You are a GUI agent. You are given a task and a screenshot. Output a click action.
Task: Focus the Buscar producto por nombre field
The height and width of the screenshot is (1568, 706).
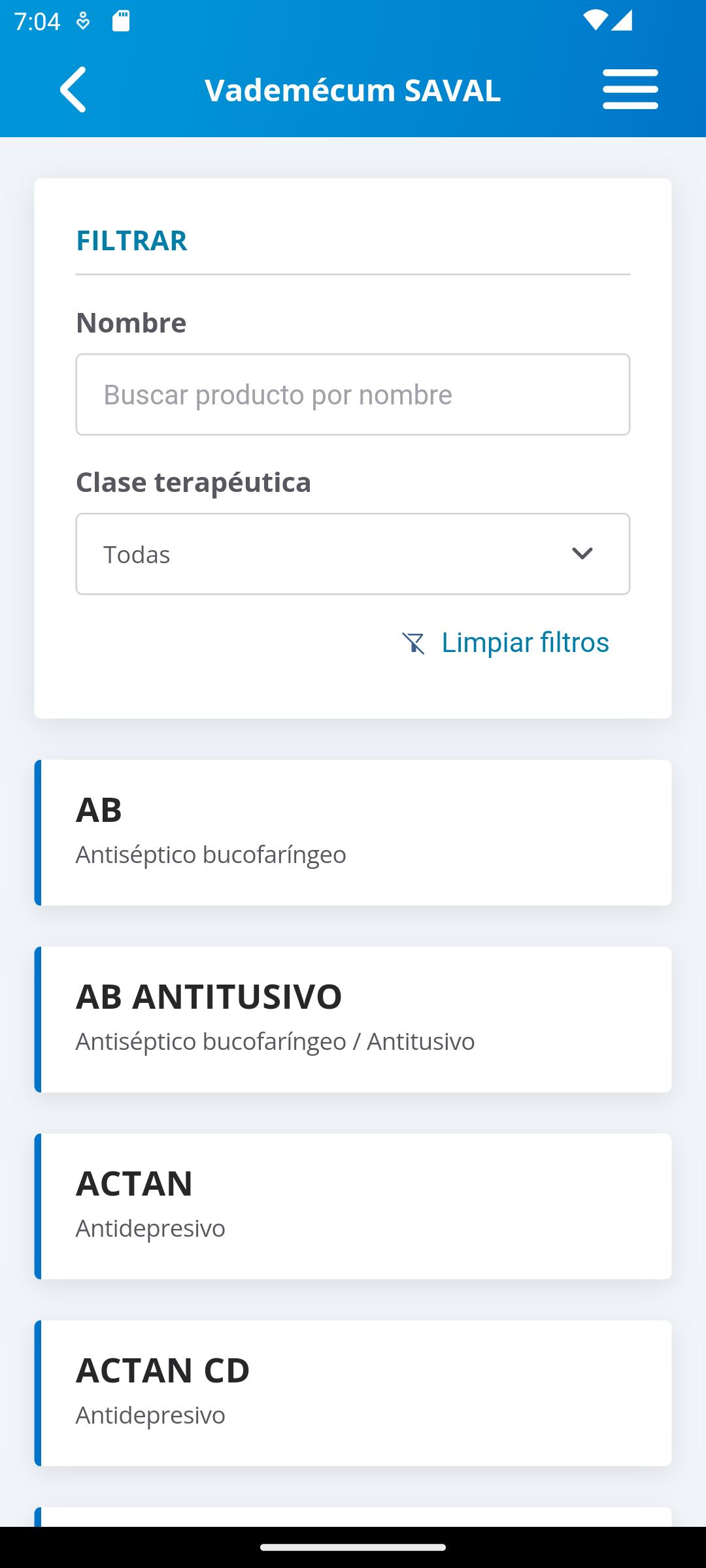[x=353, y=395]
